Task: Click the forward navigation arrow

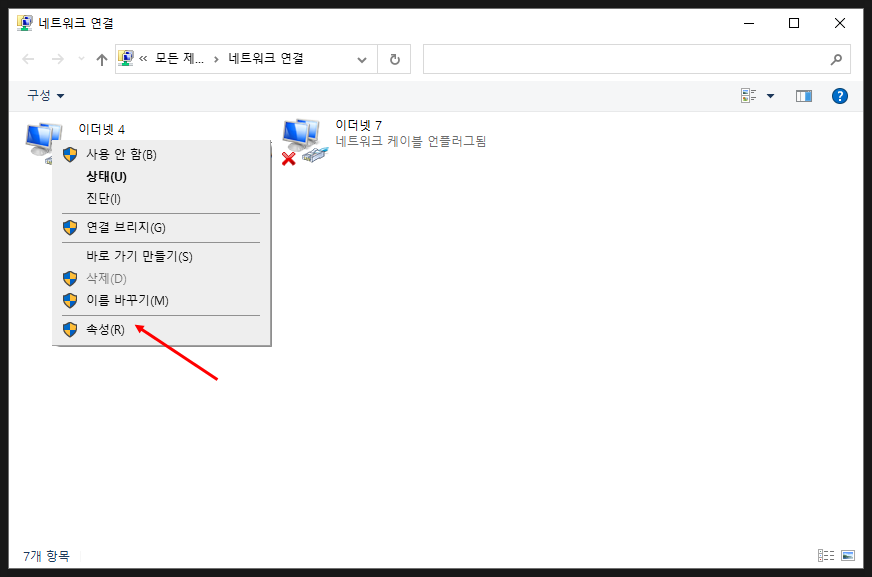Action: pyautogui.click(x=57, y=59)
